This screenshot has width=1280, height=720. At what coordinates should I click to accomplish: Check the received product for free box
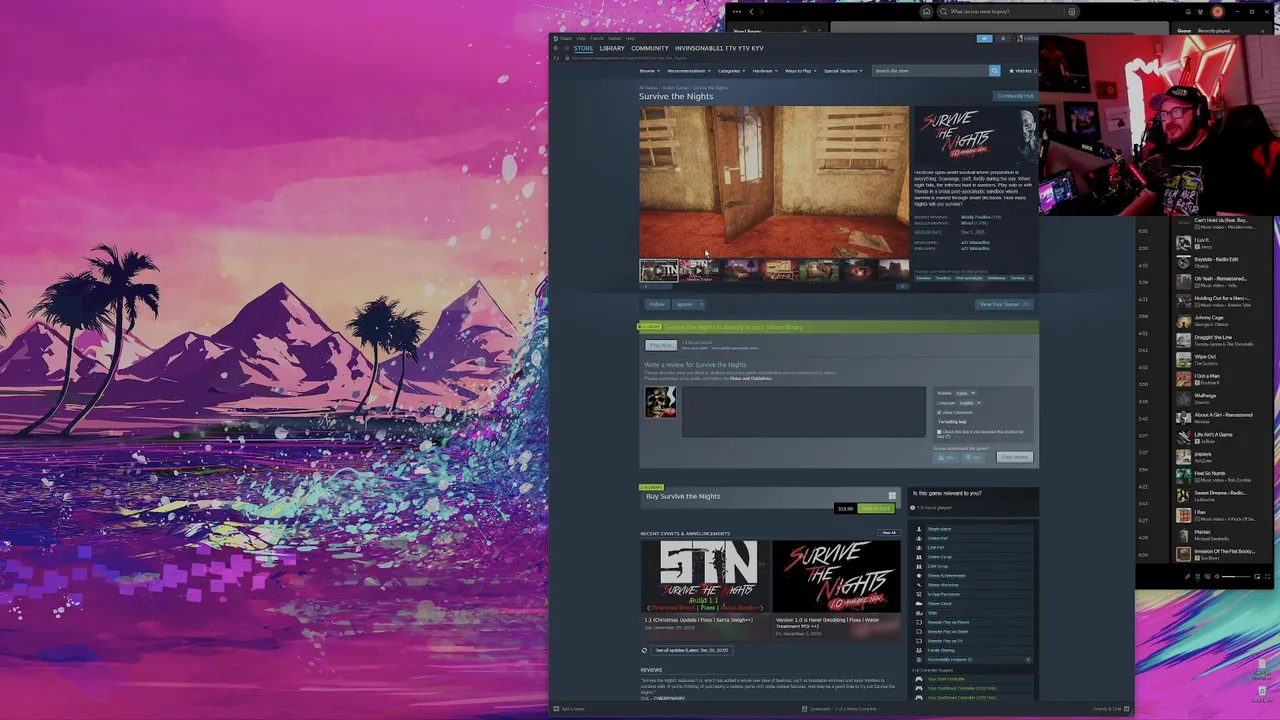939,432
